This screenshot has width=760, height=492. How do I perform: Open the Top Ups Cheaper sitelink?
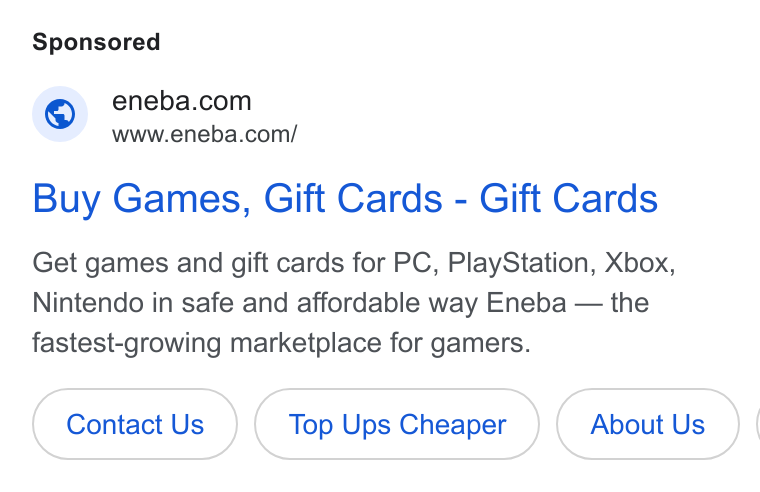(397, 424)
